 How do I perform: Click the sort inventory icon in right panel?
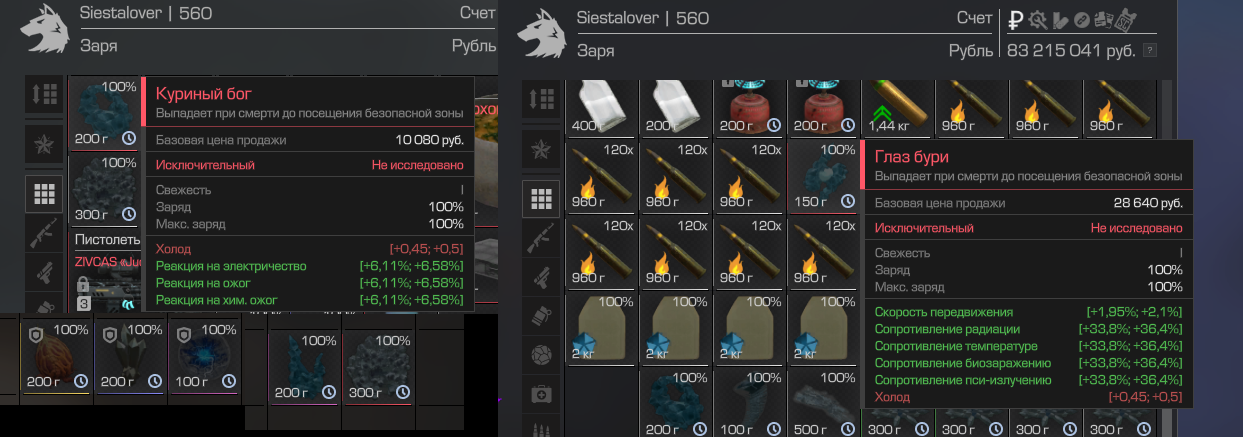[542, 99]
